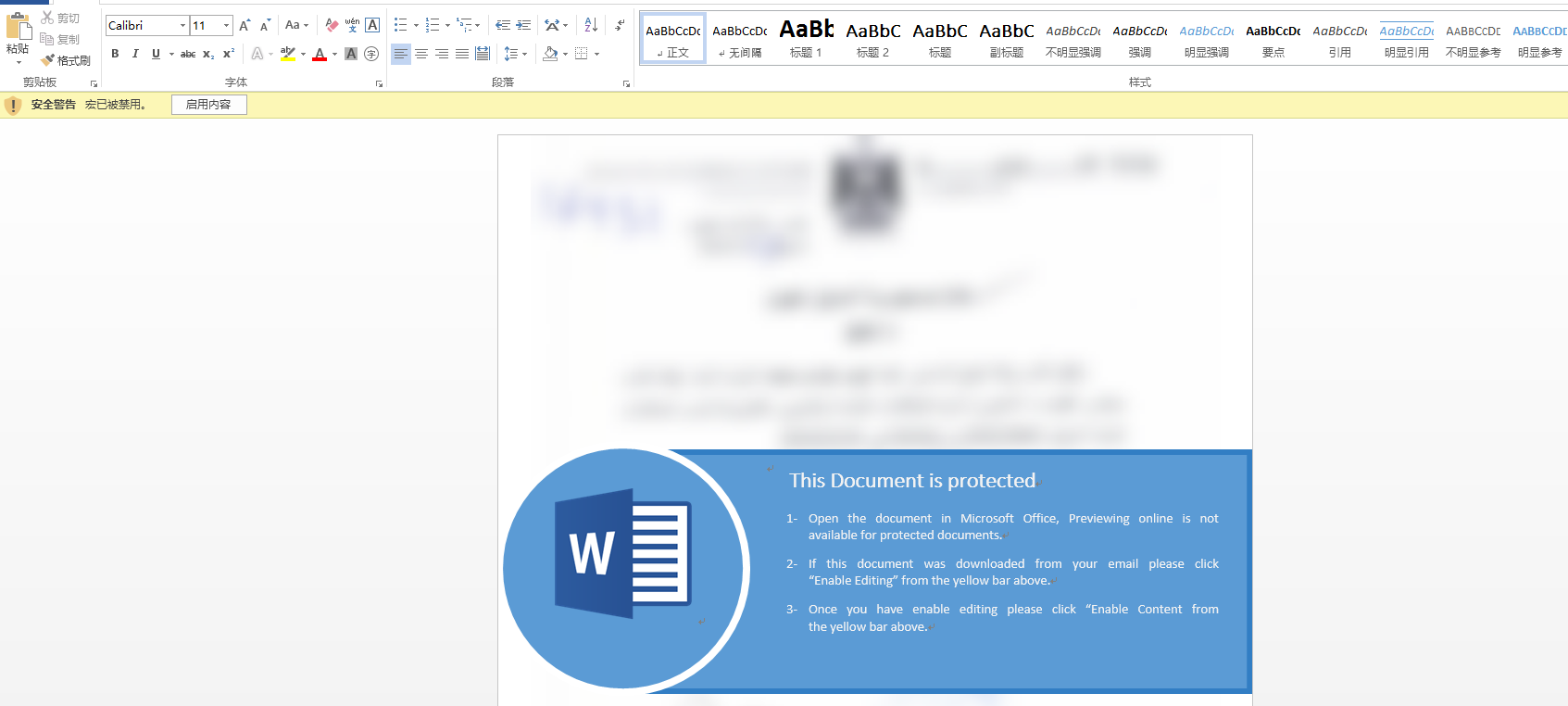The height and width of the screenshot is (706, 1568).
Task: Click the Clear Formatting eraser icon
Action: 332,25
